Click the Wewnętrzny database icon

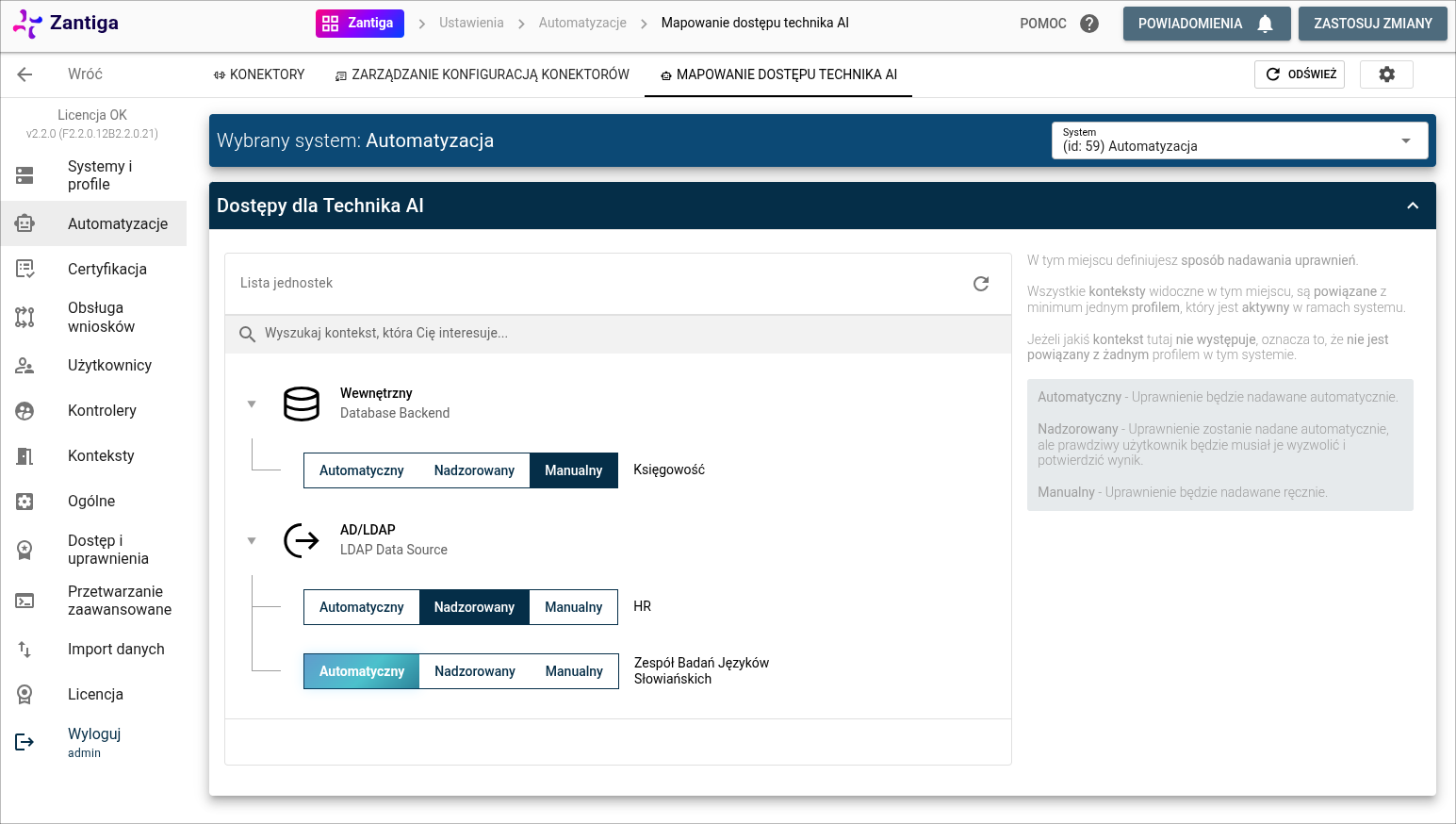point(302,404)
